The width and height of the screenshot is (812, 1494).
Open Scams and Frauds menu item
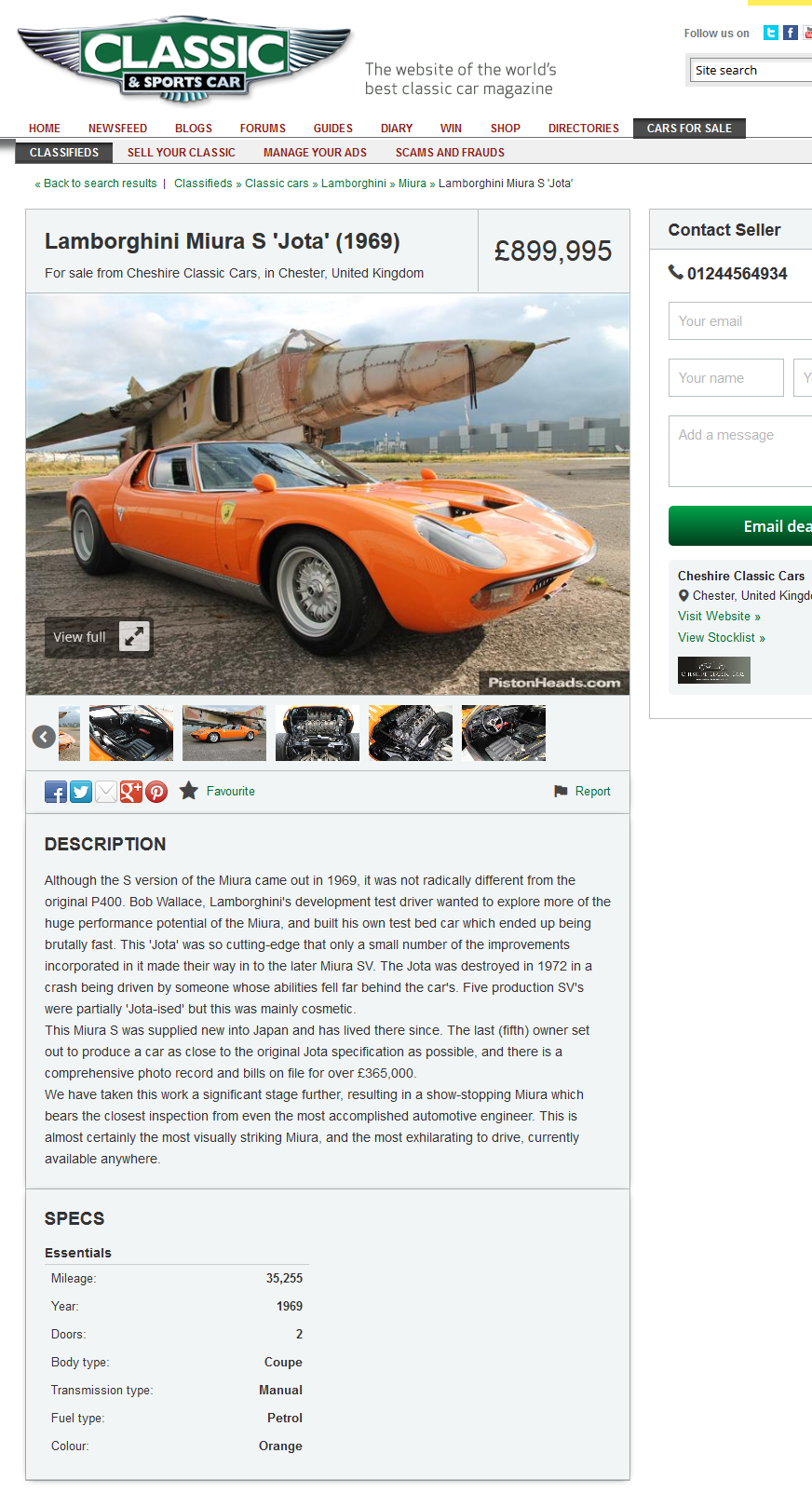(450, 153)
